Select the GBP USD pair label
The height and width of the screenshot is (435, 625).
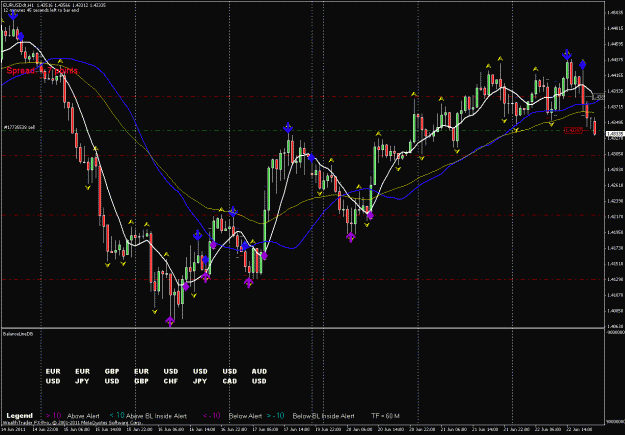tap(112, 376)
